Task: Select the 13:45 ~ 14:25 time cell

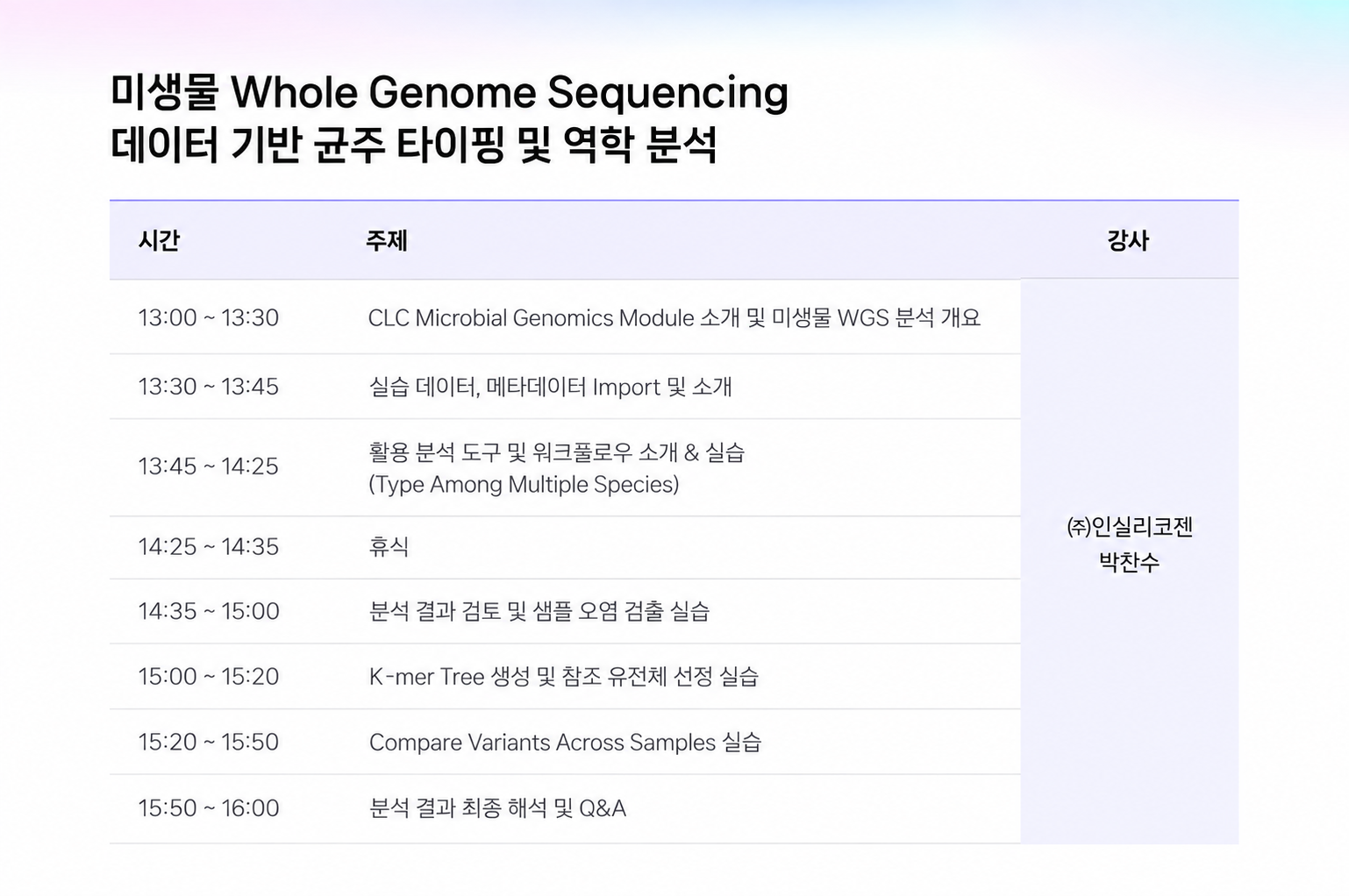Action: pyautogui.click(x=209, y=466)
